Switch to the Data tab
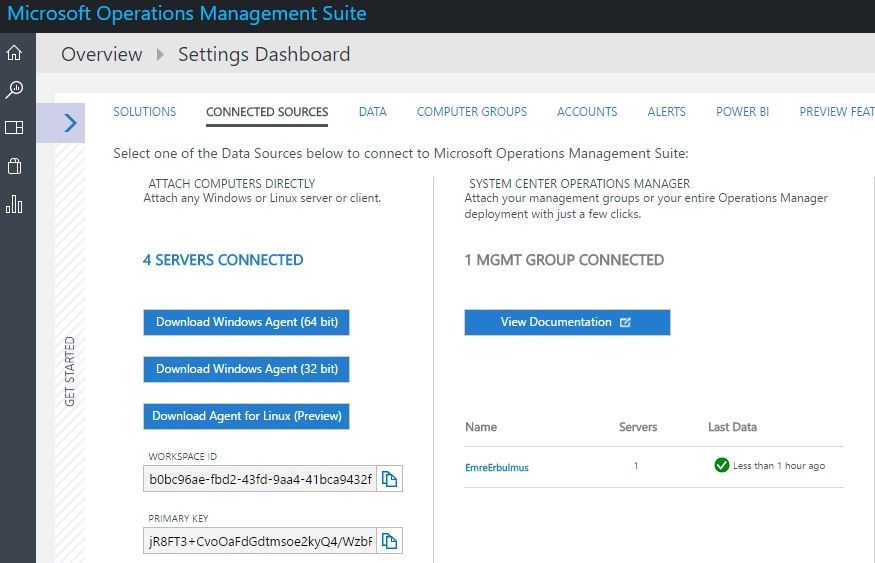Screen dimensions: 875x563 (x=372, y=112)
